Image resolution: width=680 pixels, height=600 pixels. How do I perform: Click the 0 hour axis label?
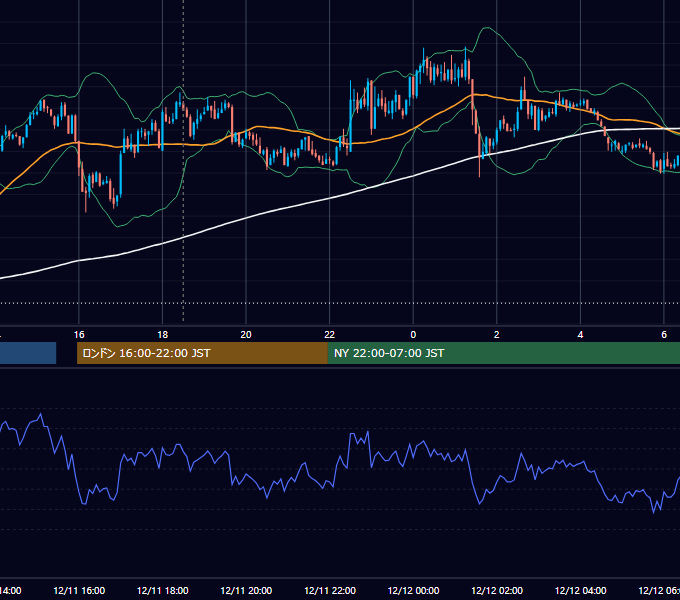413,335
